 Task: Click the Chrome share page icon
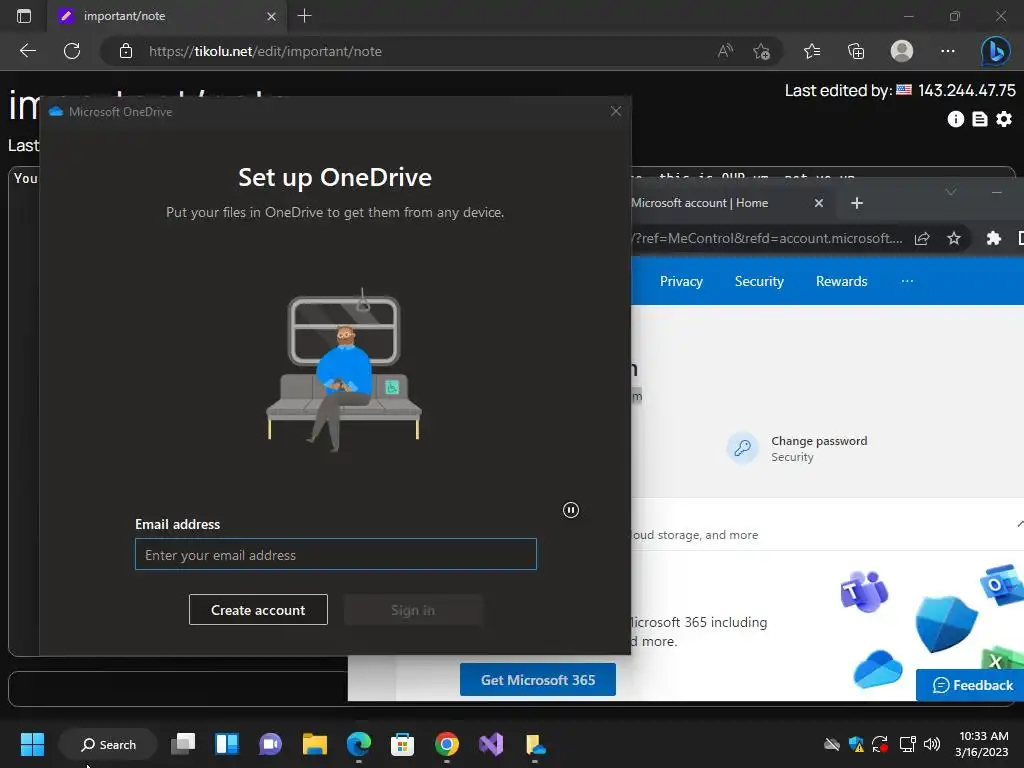(x=921, y=238)
